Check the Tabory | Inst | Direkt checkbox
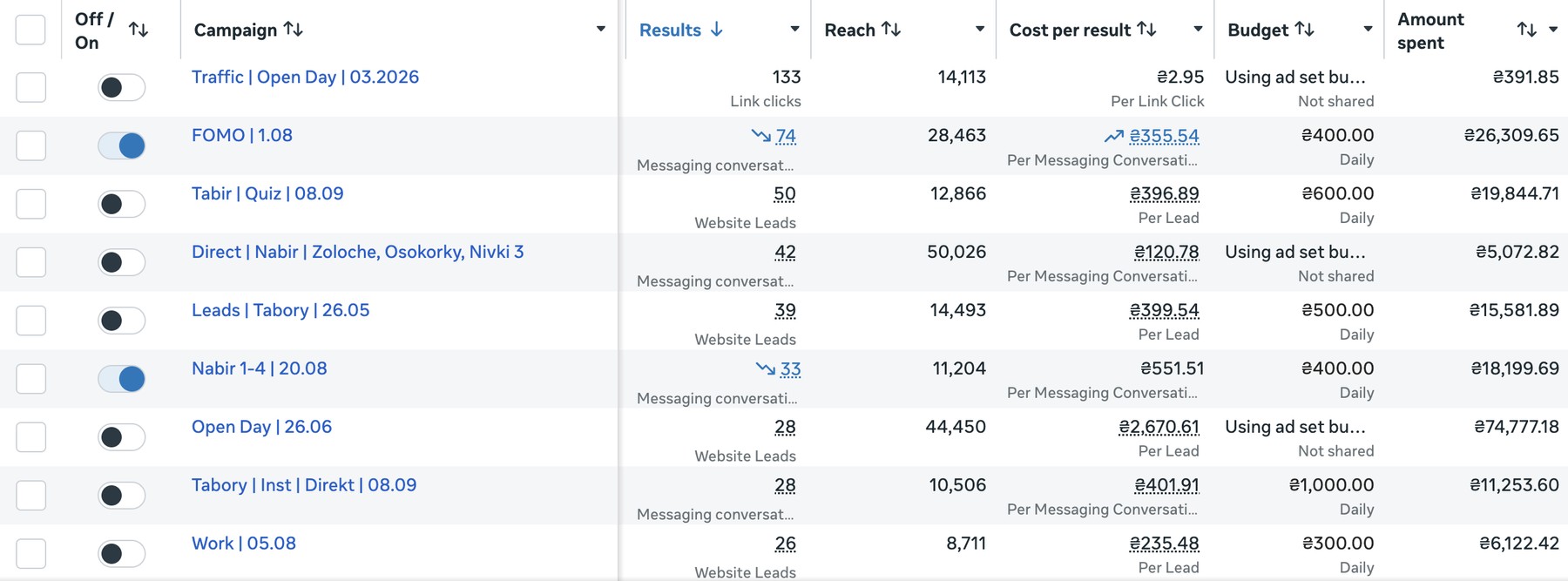The image size is (1568, 581). point(30,496)
